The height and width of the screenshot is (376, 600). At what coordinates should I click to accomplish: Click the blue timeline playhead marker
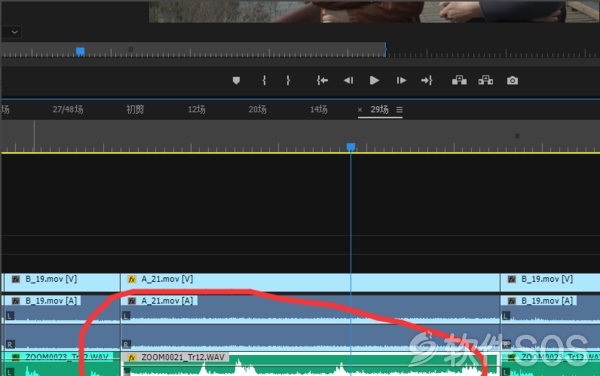pyautogui.click(x=351, y=147)
